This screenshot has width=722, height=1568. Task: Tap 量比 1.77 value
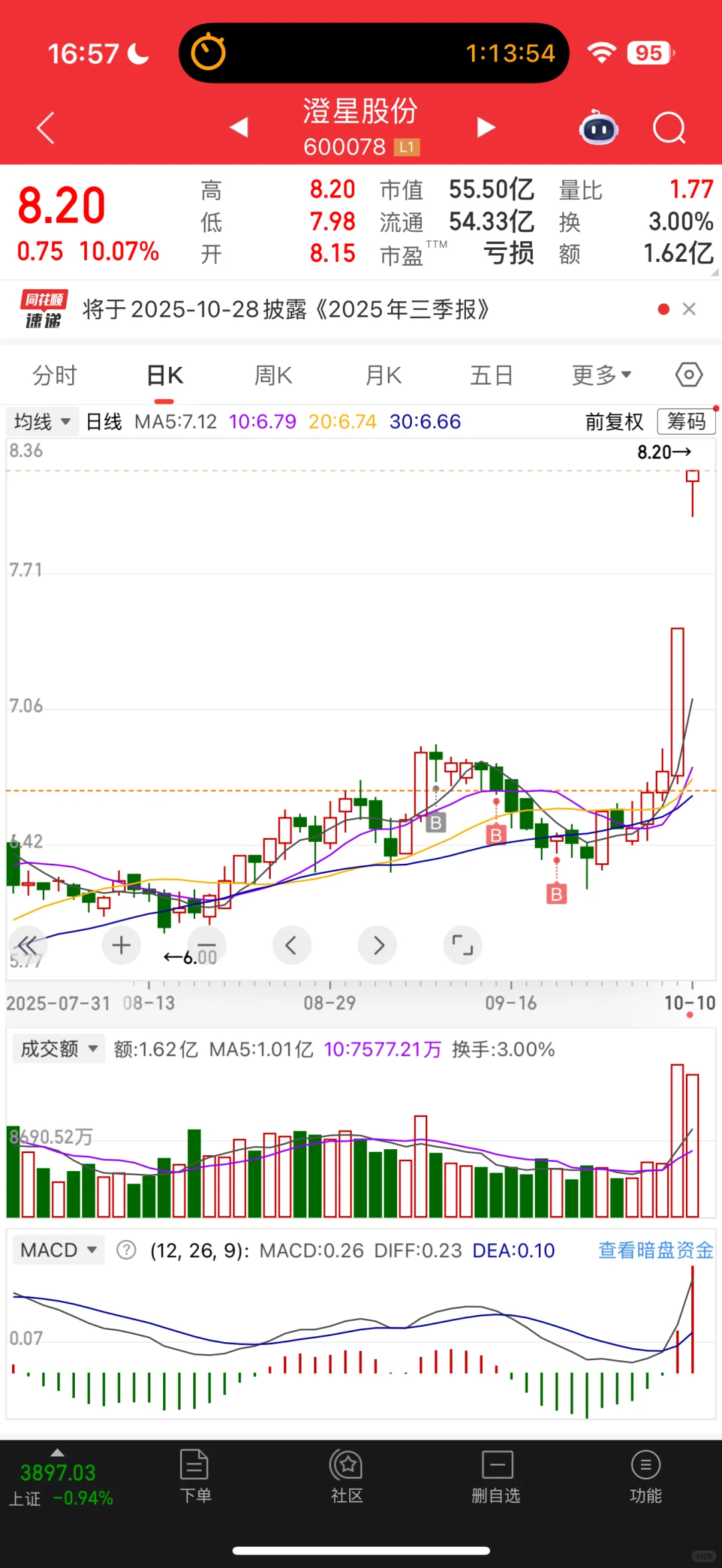click(692, 190)
